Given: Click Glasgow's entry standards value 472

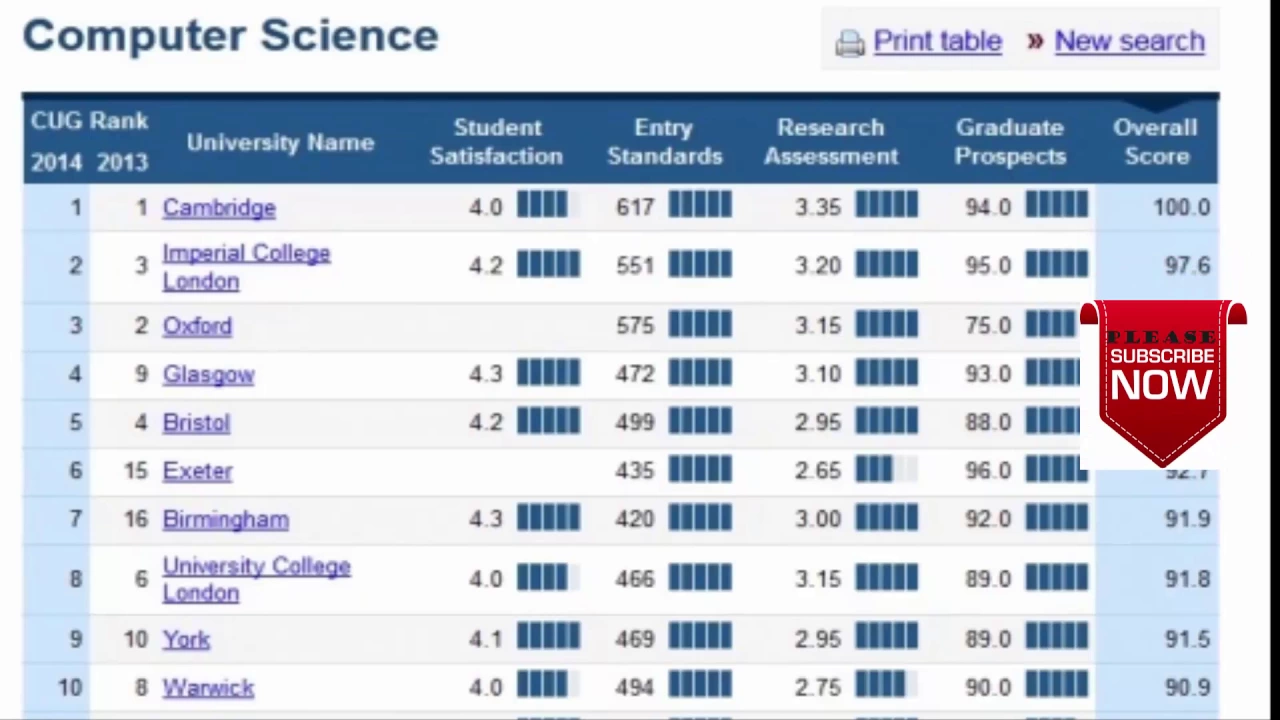Looking at the screenshot, I should pyautogui.click(x=635, y=373).
